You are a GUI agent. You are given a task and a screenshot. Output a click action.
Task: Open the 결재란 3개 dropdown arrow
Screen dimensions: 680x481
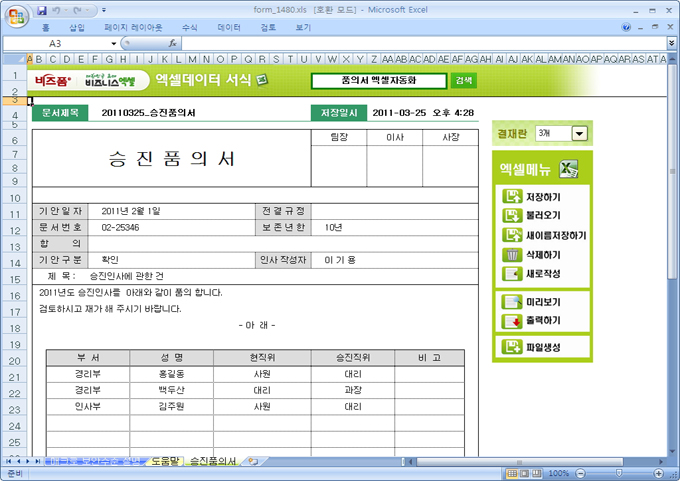click(x=580, y=134)
